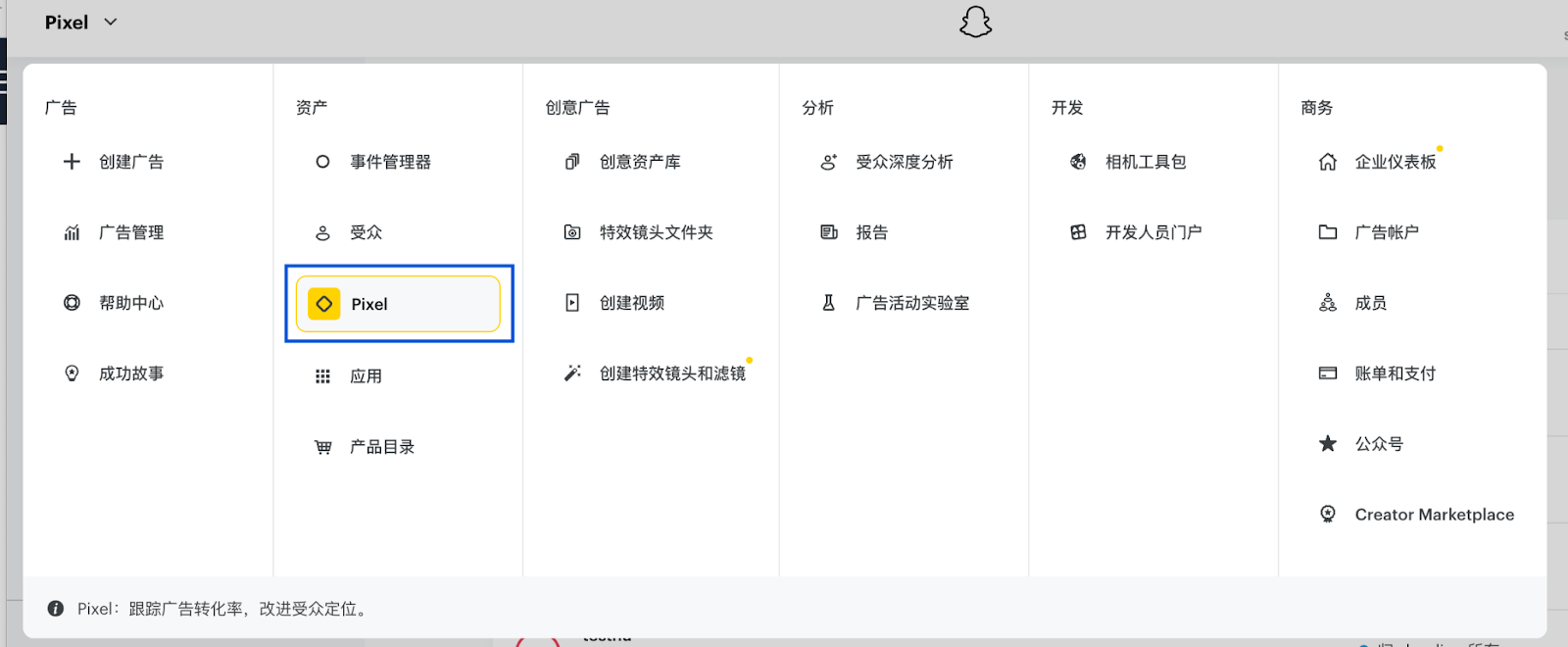Click the person icon for 受众
Image resolution: width=1568 pixels, height=647 pixels.
[x=322, y=232]
